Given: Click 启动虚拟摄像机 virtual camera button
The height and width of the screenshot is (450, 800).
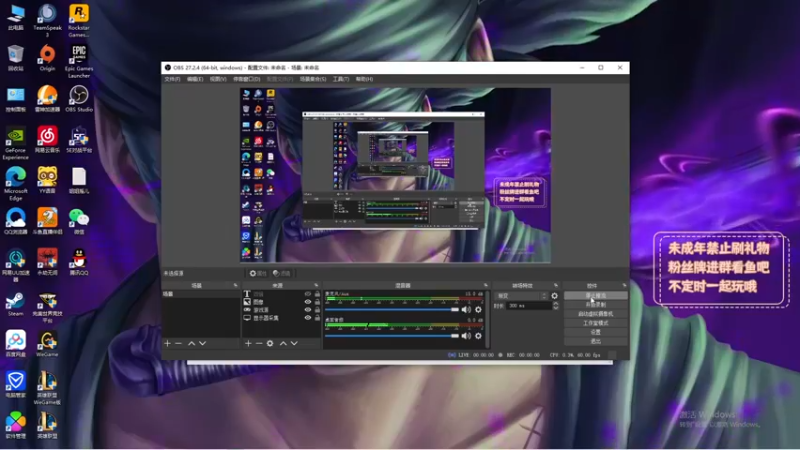Looking at the screenshot, I should click(596, 314).
